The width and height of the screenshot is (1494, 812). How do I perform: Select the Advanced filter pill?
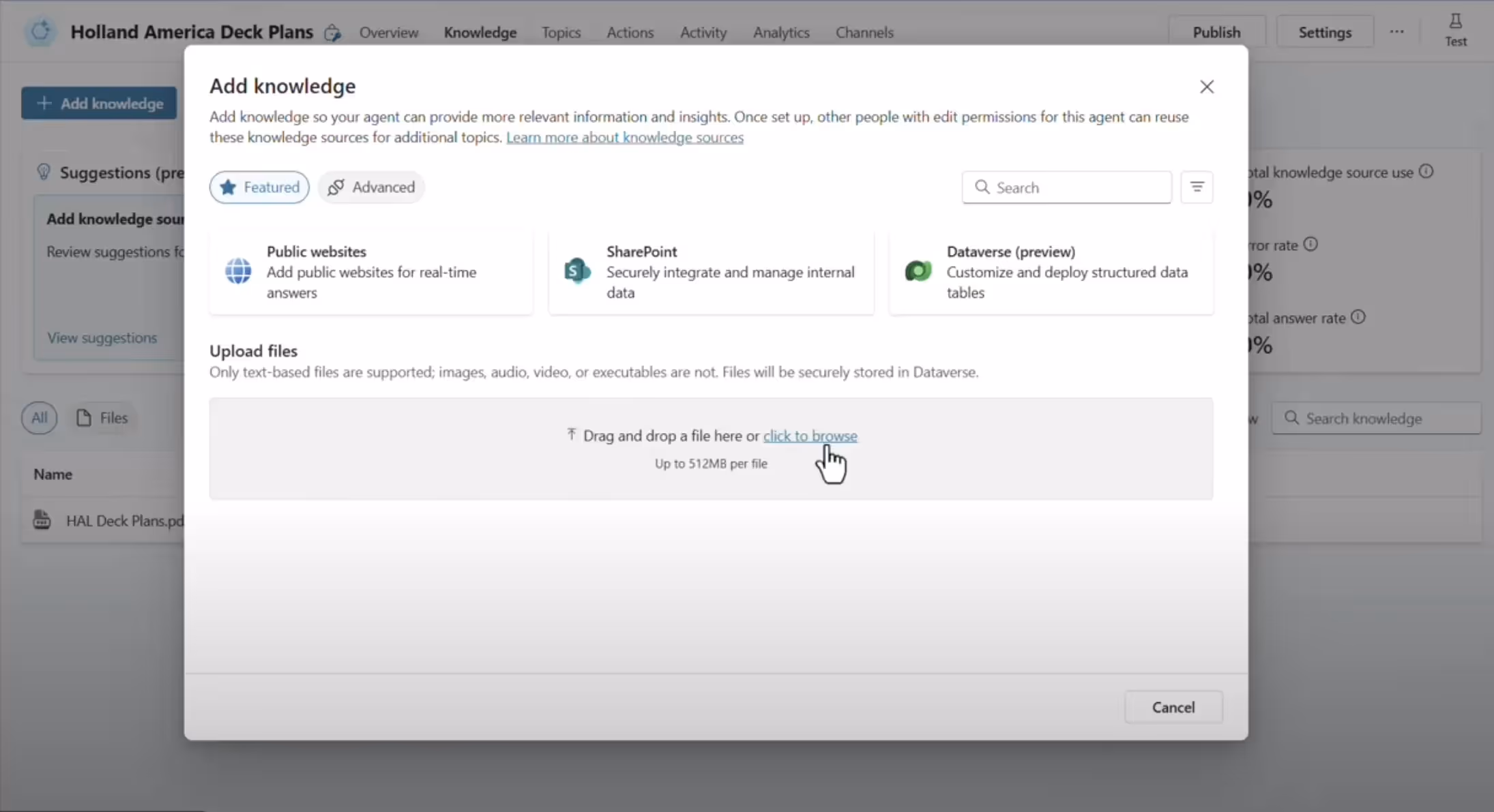[x=371, y=187]
